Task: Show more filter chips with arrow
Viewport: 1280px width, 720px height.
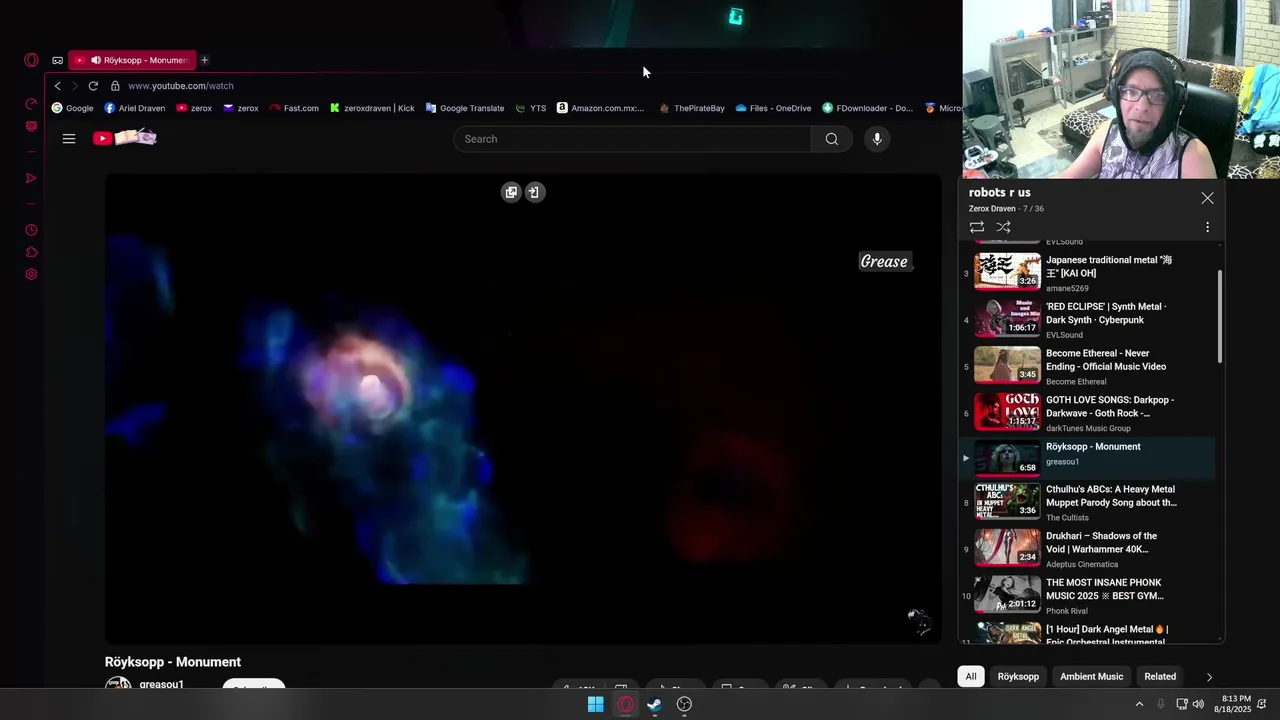Action: tap(1209, 677)
